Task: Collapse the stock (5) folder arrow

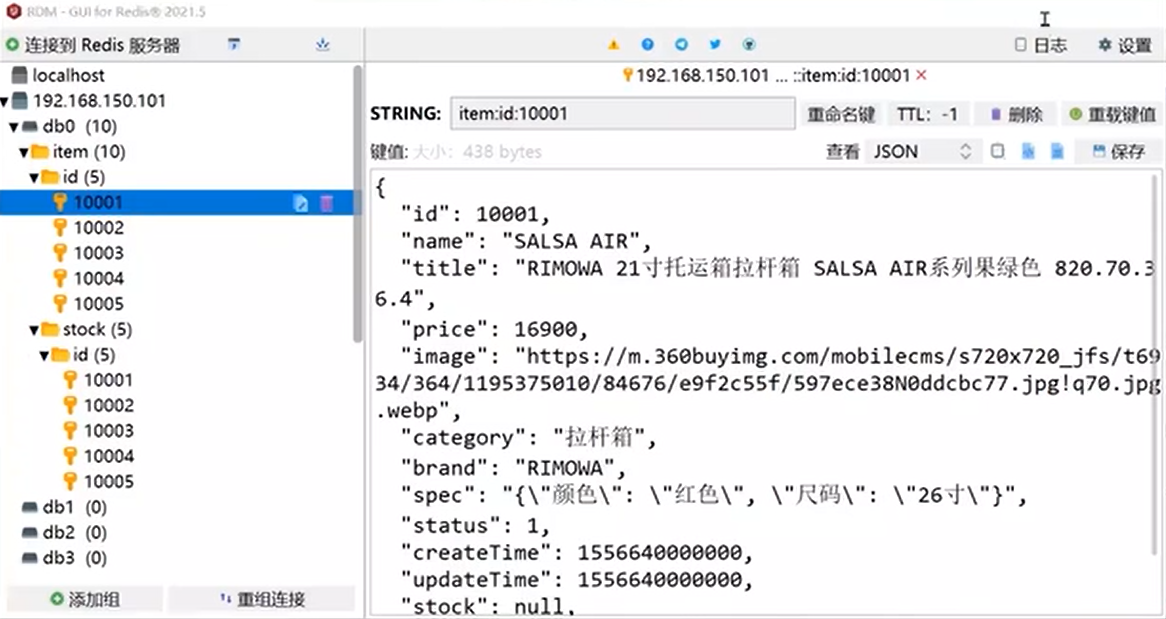Action: [34, 330]
